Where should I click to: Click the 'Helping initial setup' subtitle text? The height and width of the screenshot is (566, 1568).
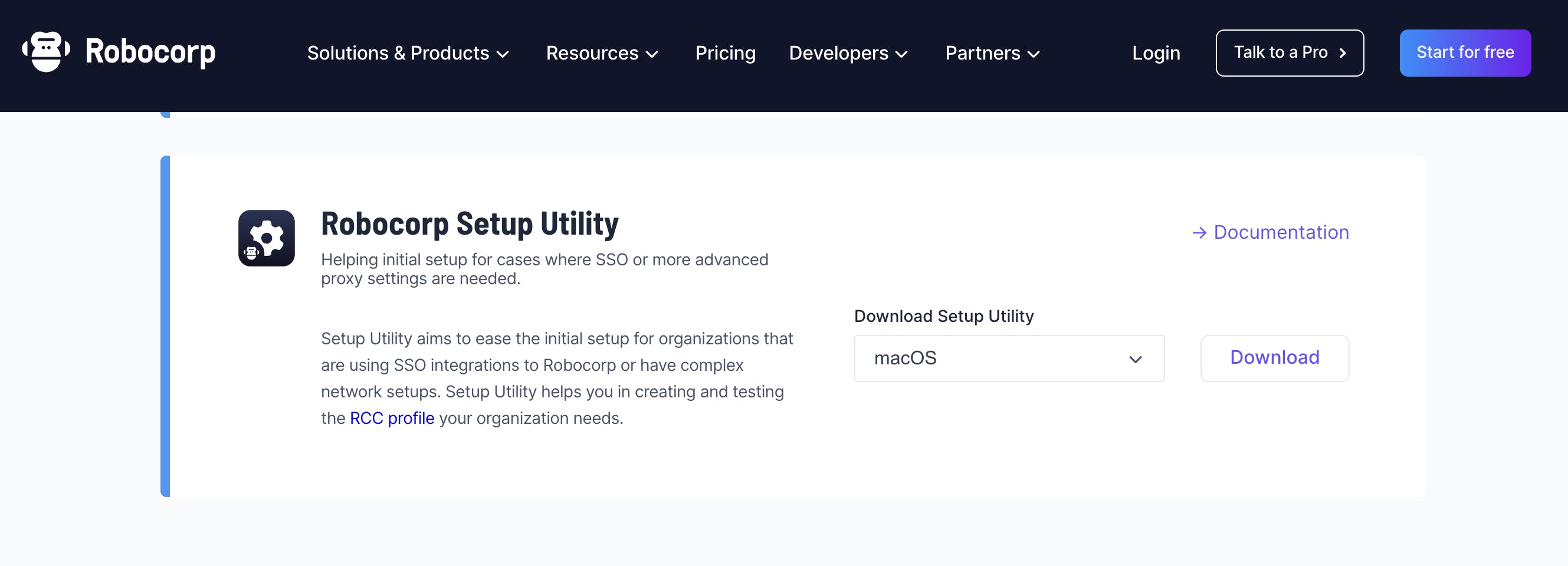coord(544,269)
